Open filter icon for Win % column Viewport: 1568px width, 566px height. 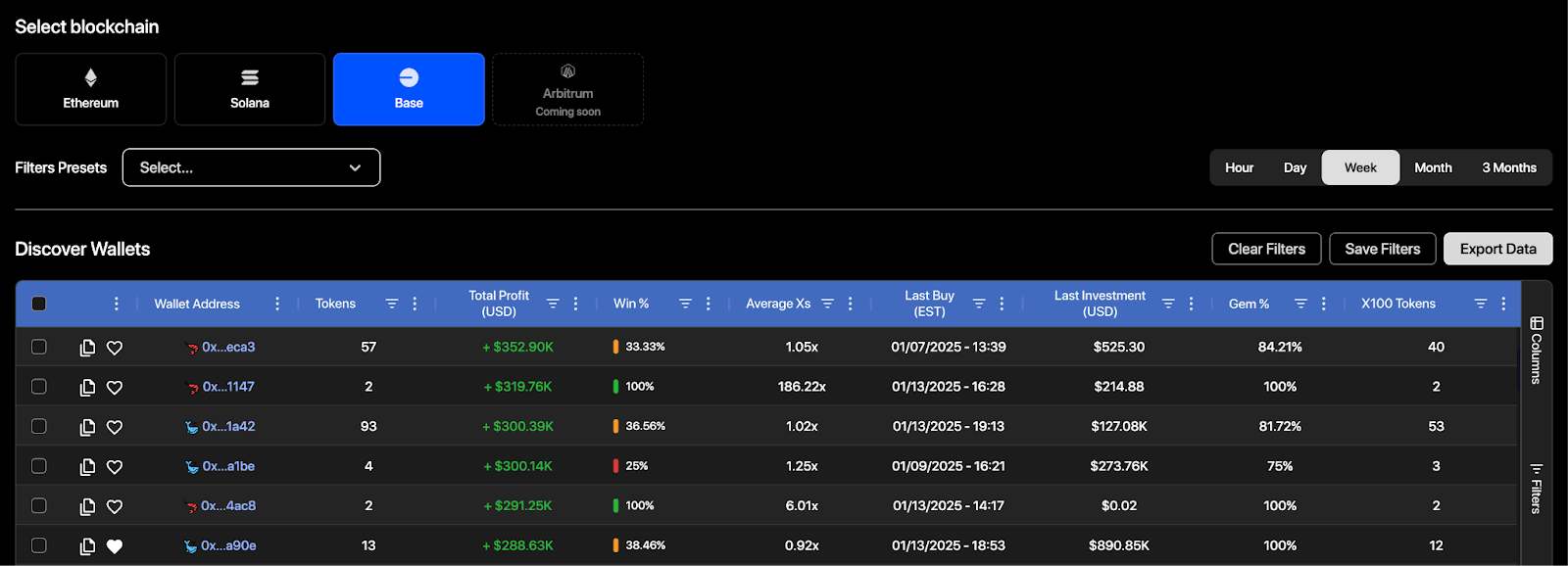click(685, 304)
